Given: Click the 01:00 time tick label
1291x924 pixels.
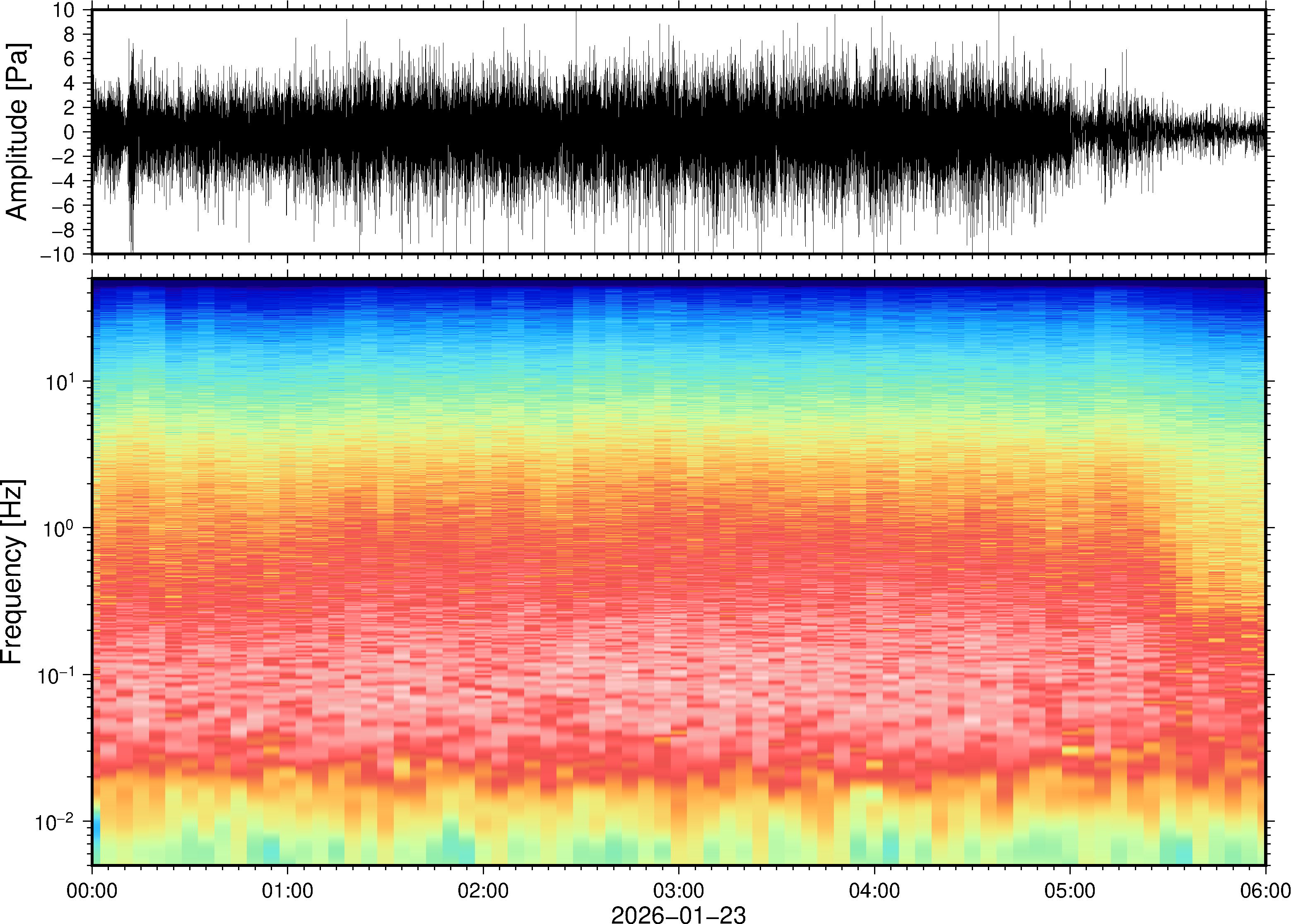Looking at the screenshot, I should coord(287,890).
